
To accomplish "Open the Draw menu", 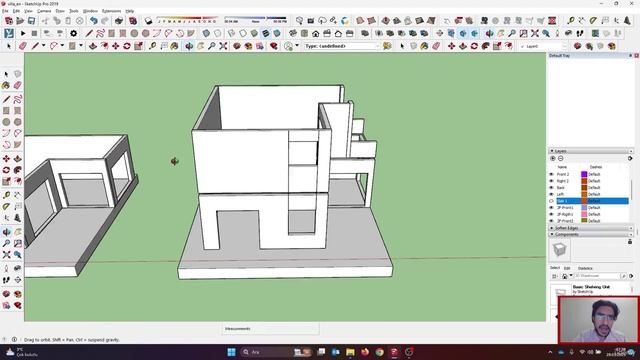I will click(60, 11).
